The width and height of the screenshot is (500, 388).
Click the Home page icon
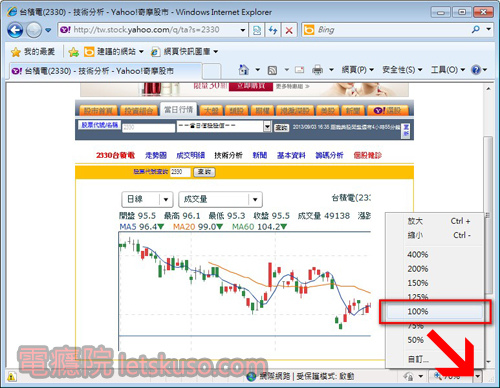pos(244,70)
